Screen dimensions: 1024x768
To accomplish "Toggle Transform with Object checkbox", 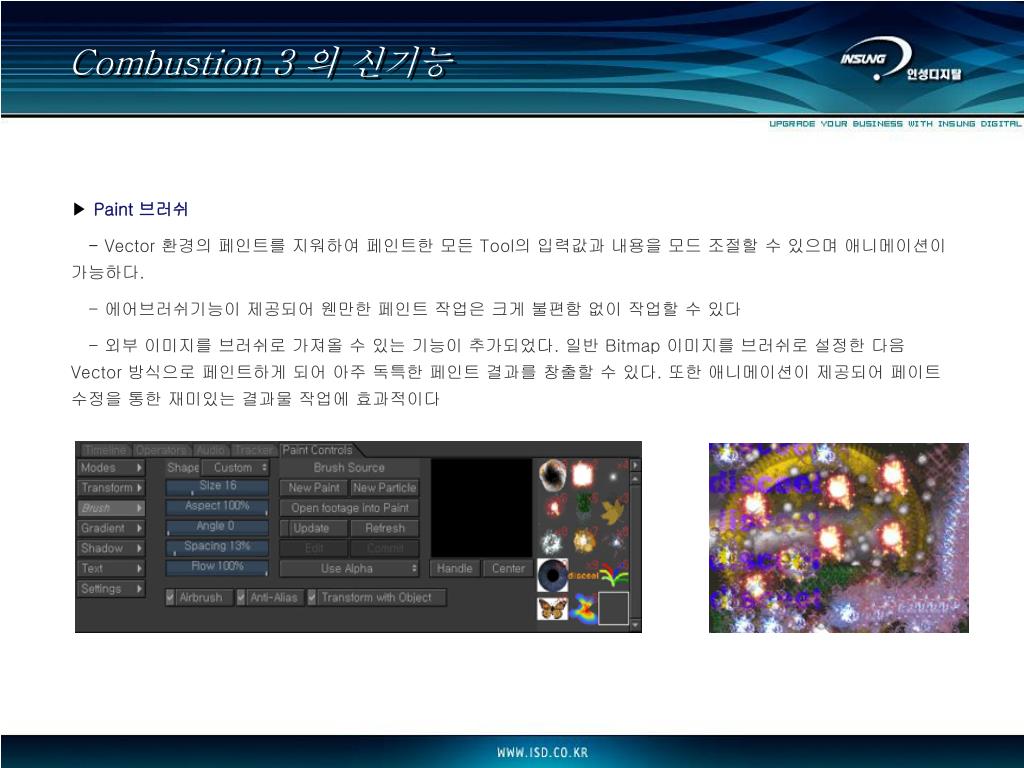I will pyautogui.click(x=312, y=597).
